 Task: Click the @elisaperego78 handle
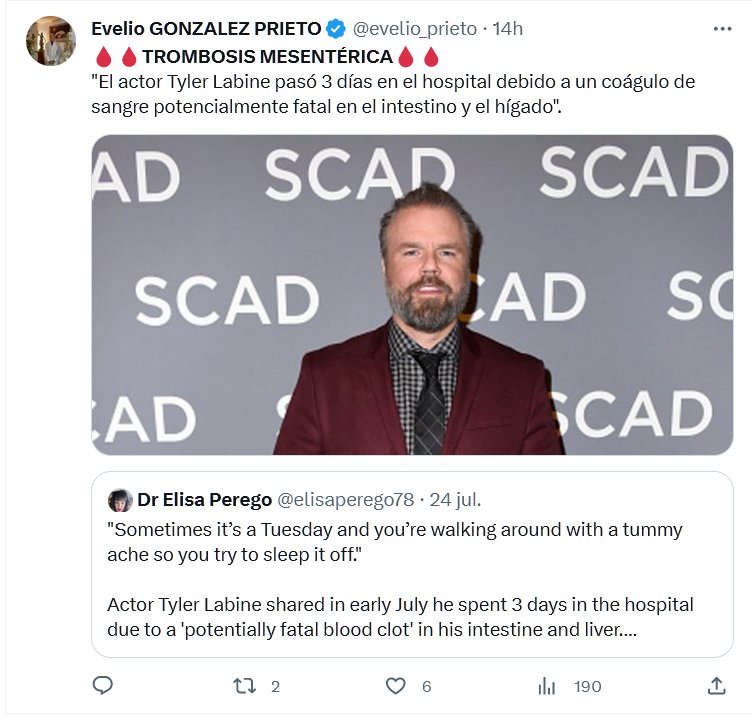click(x=345, y=500)
